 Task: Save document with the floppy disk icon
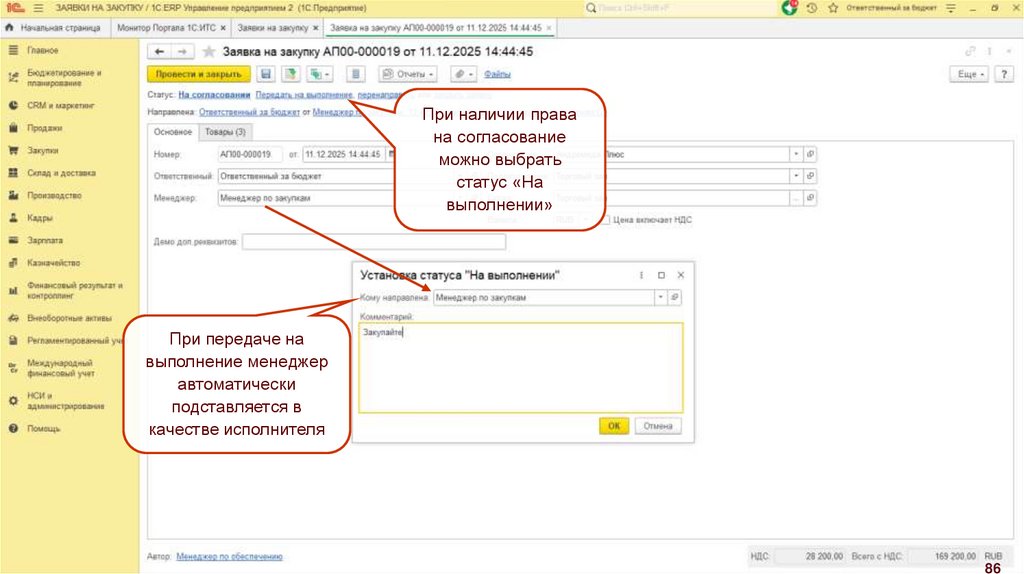coord(266,74)
